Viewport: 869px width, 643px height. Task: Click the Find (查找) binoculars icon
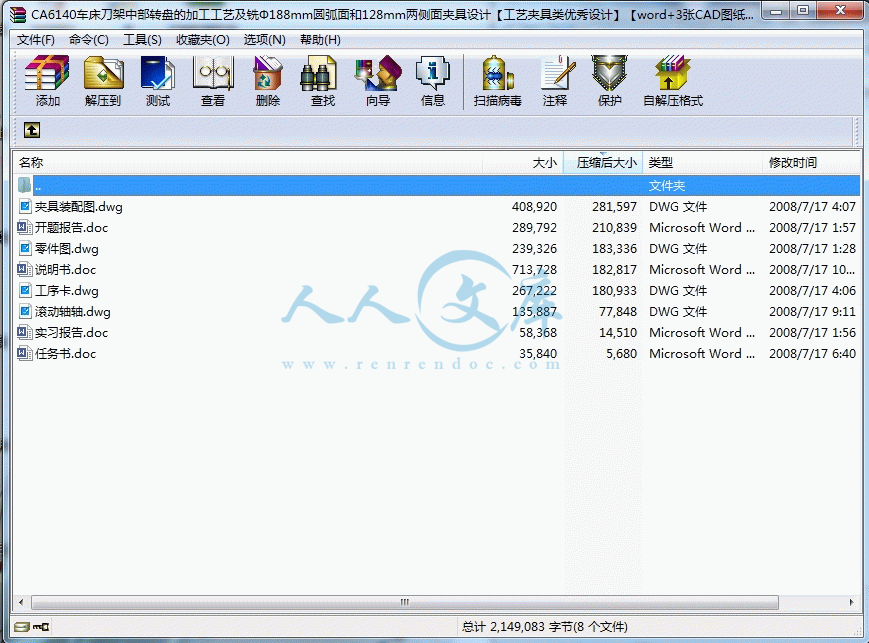[318, 74]
